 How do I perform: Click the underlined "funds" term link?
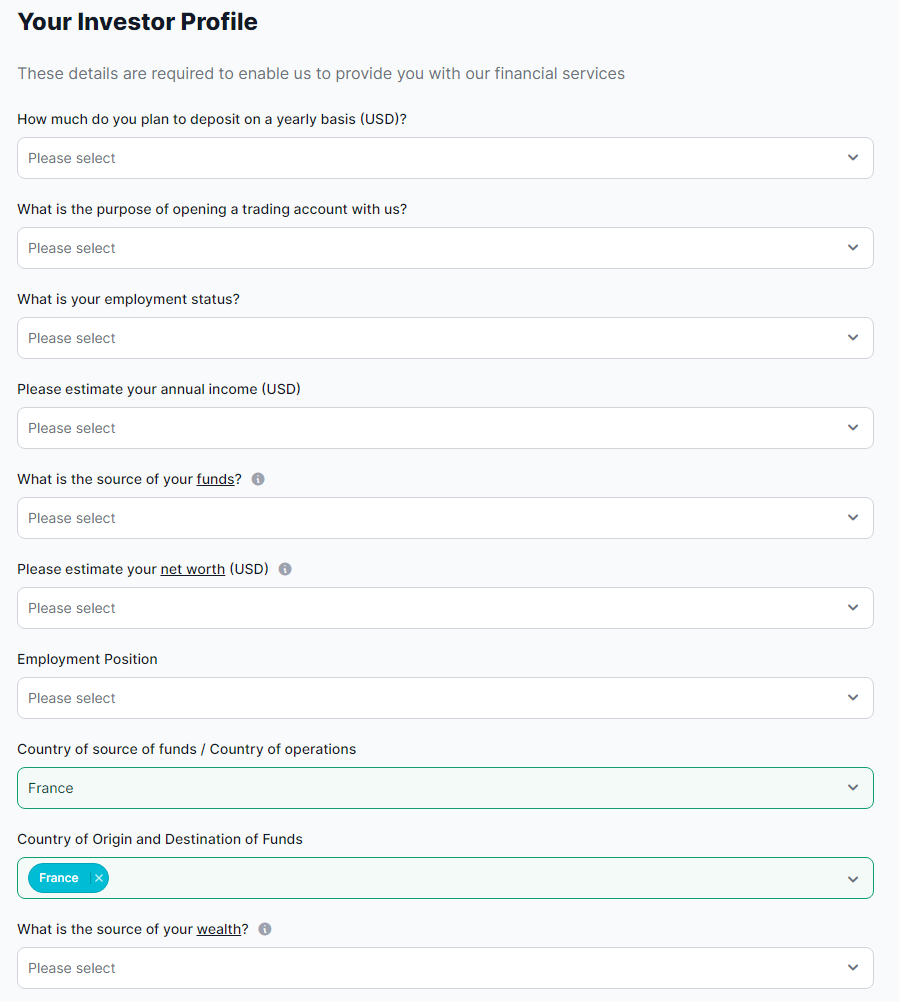(215, 479)
